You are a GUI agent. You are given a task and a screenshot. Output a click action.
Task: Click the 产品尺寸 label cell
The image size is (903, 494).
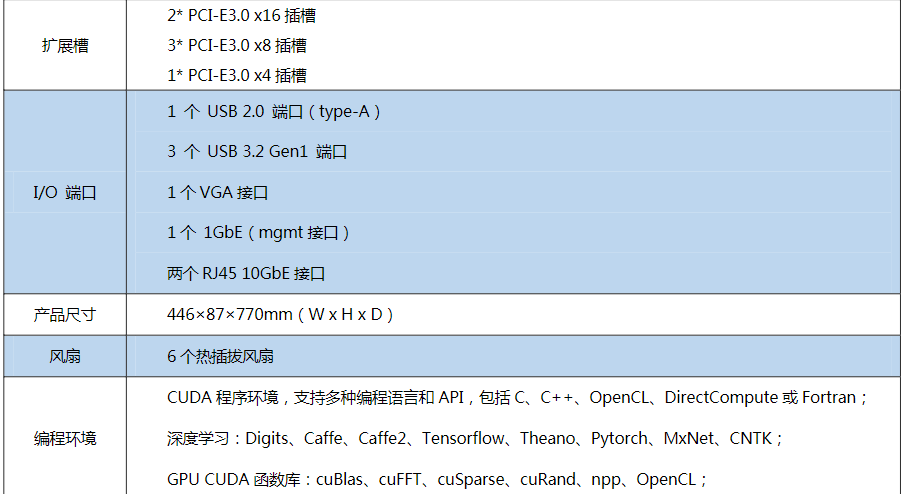65,315
